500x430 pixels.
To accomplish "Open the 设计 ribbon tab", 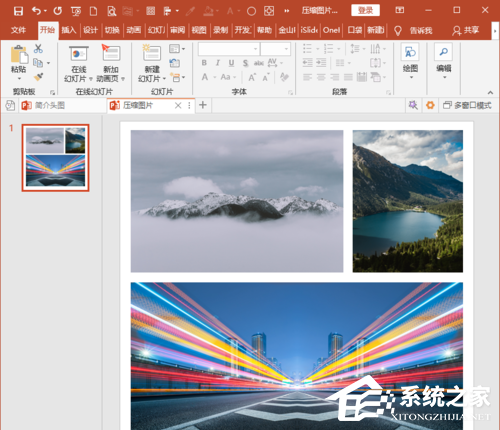I will click(x=90, y=30).
